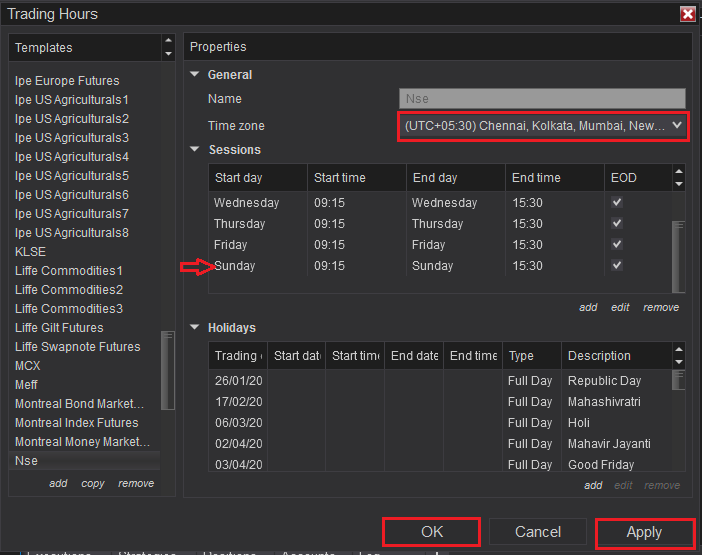Select the KLSE template from list
This screenshot has width=702, height=555.
click(30, 252)
